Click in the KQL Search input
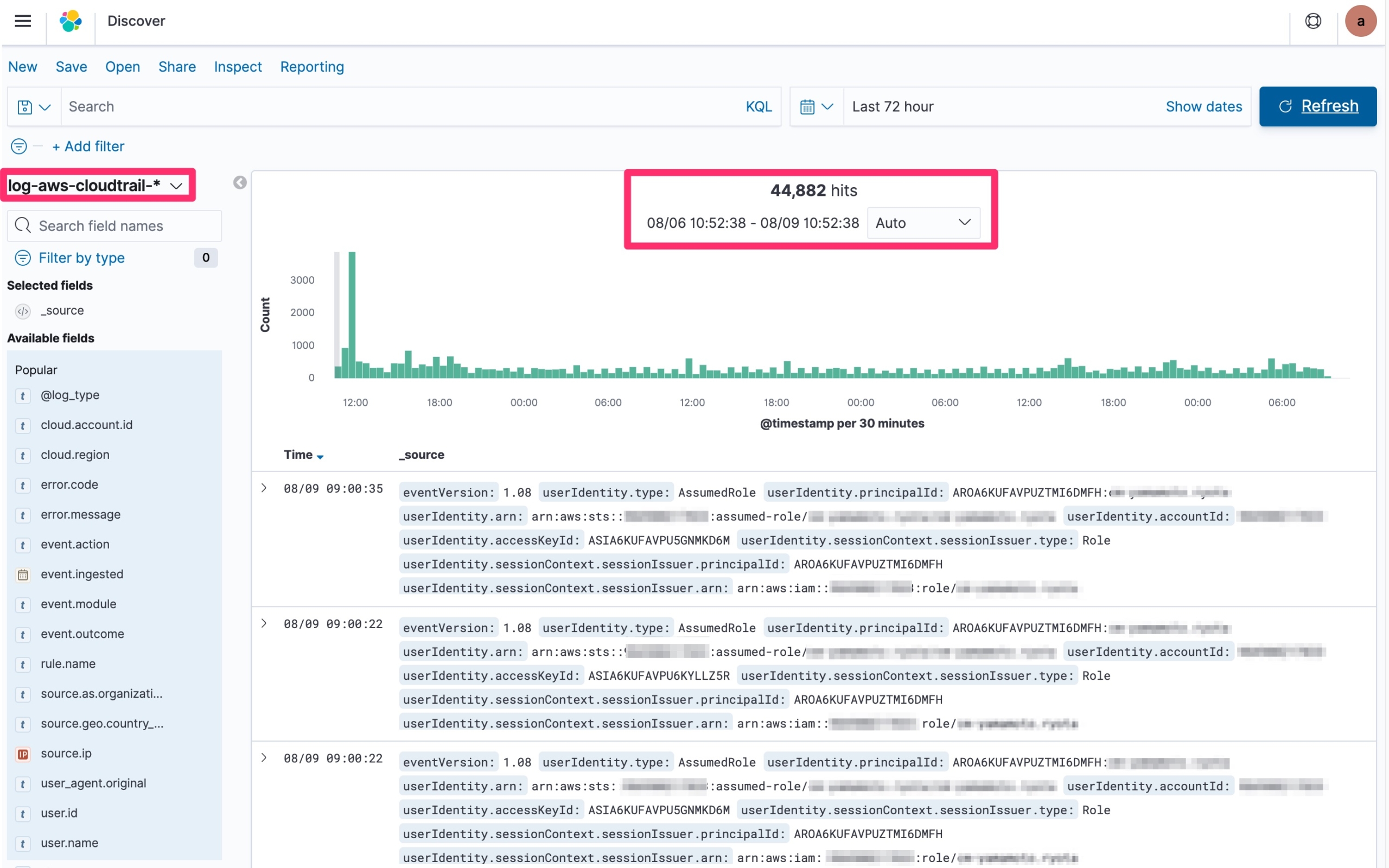Viewport: 1389px width, 868px height. 402,107
